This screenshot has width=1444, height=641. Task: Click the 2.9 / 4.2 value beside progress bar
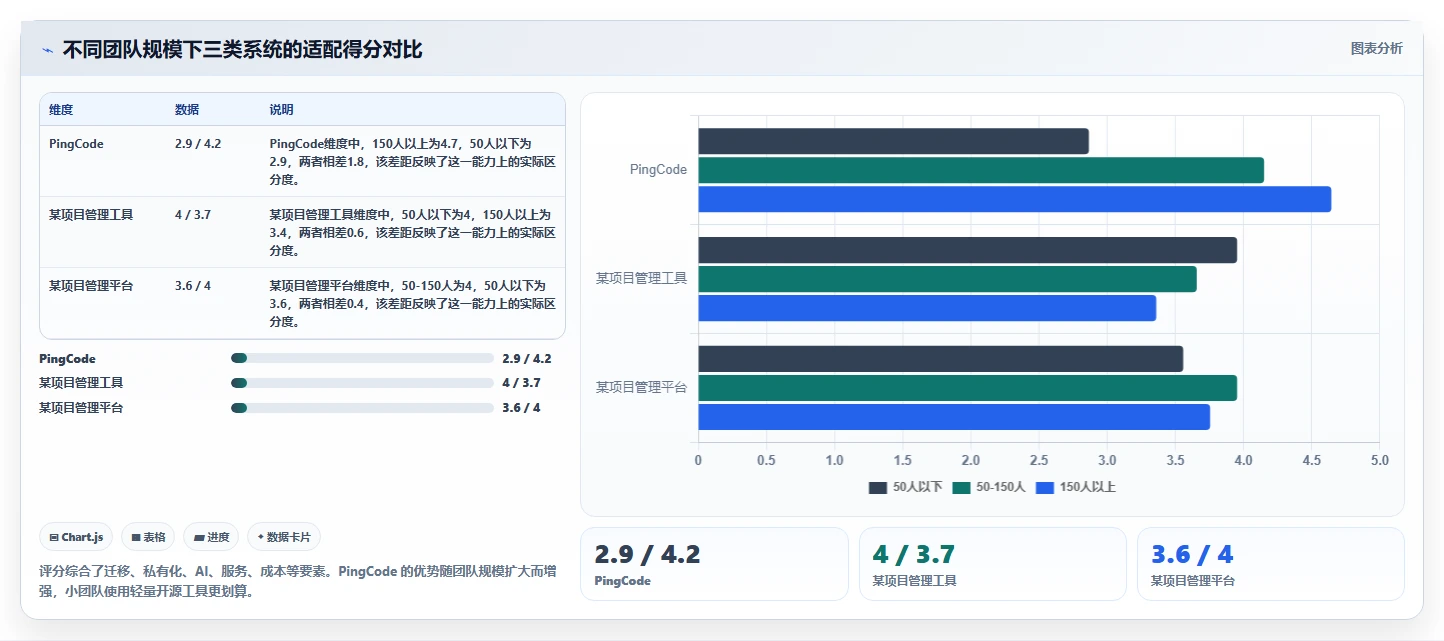pyautogui.click(x=527, y=358)
